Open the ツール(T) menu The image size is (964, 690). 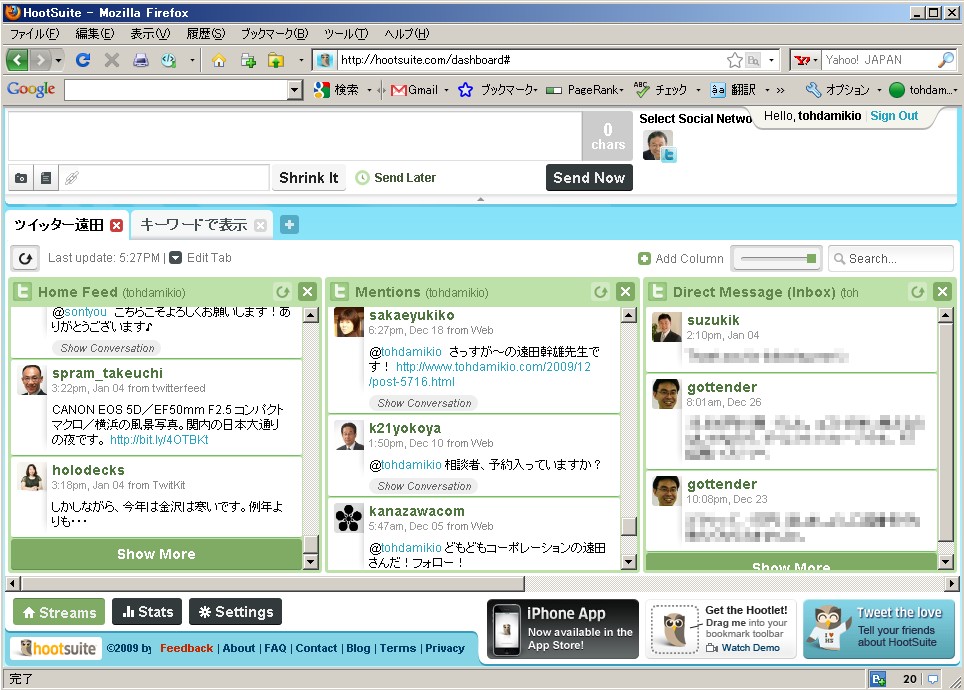pos(346,33)
